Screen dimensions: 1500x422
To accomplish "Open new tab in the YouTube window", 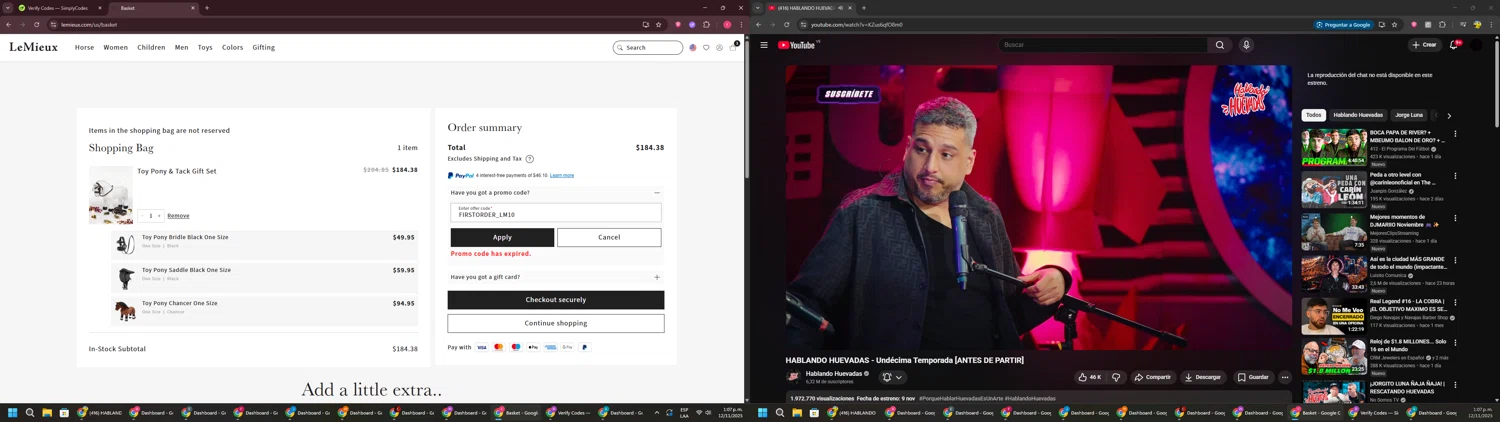I will (x=864, y=8).
